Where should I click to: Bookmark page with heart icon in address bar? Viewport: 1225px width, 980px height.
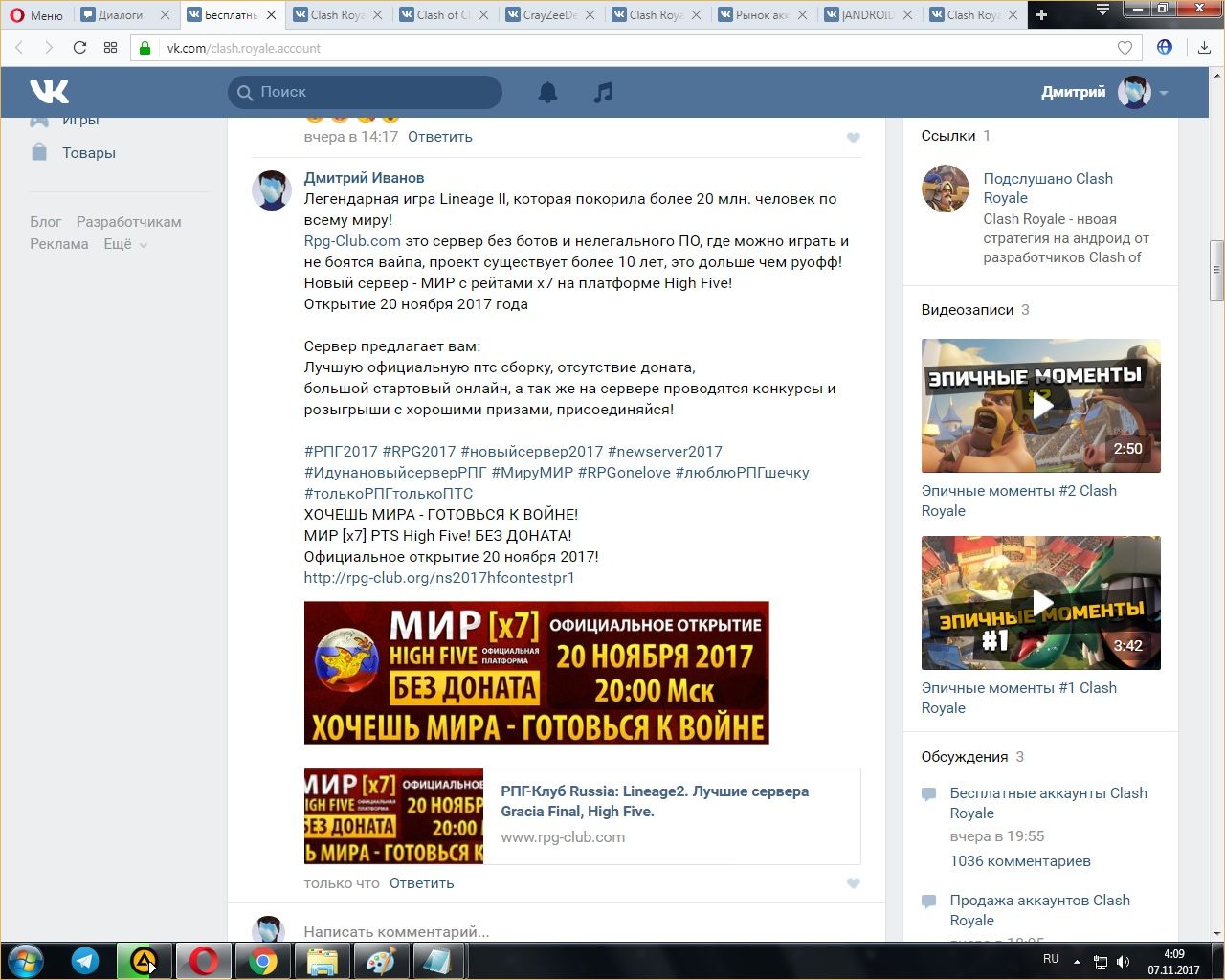[1125, 48]
